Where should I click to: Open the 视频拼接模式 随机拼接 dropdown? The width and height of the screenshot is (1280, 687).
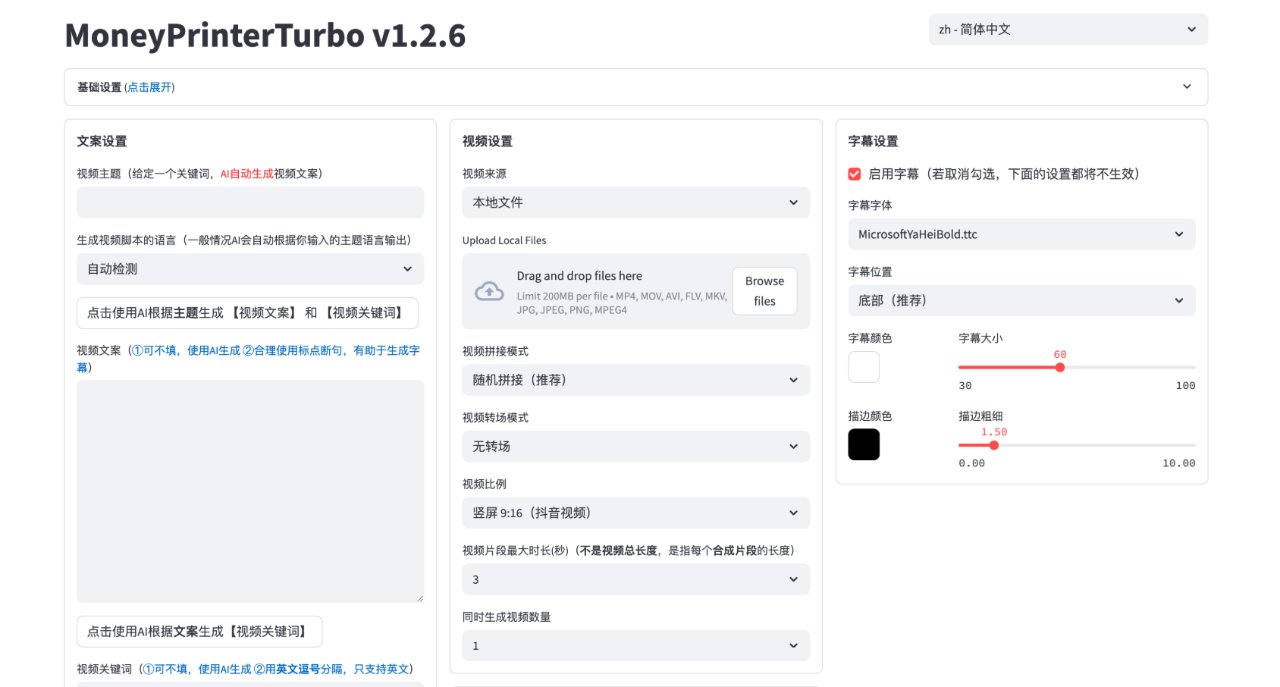(636, 380)
